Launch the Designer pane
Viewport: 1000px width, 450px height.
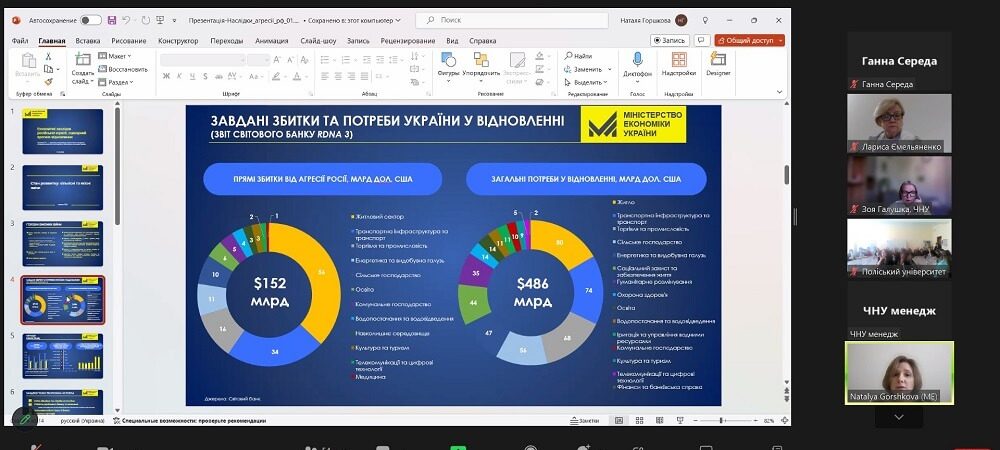point(718,65)
